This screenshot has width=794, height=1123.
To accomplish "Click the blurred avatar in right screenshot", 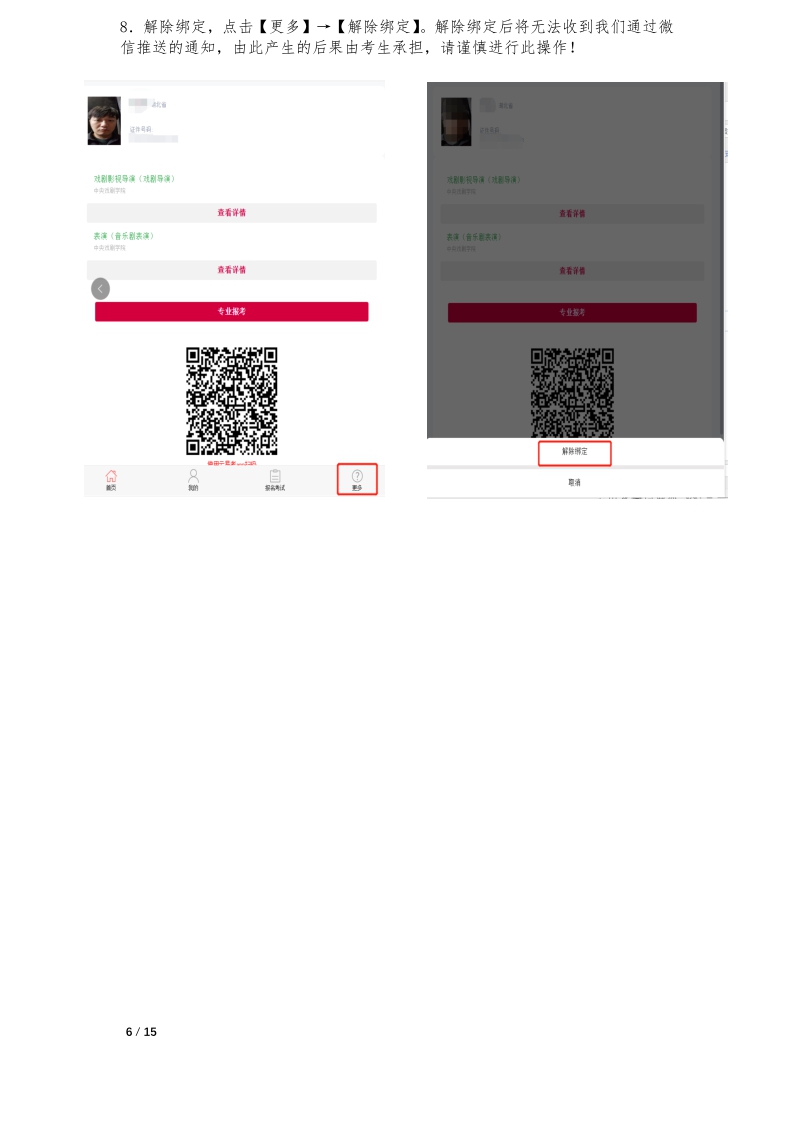I will tap(456, 122).
